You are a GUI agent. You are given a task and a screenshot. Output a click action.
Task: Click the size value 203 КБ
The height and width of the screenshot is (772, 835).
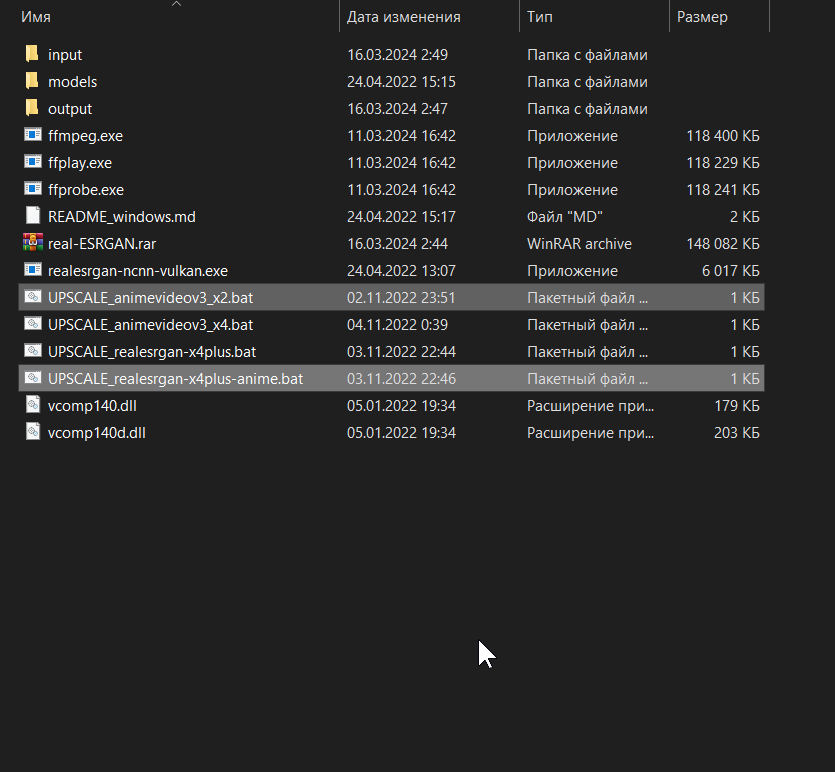click(x=736, y=433)
